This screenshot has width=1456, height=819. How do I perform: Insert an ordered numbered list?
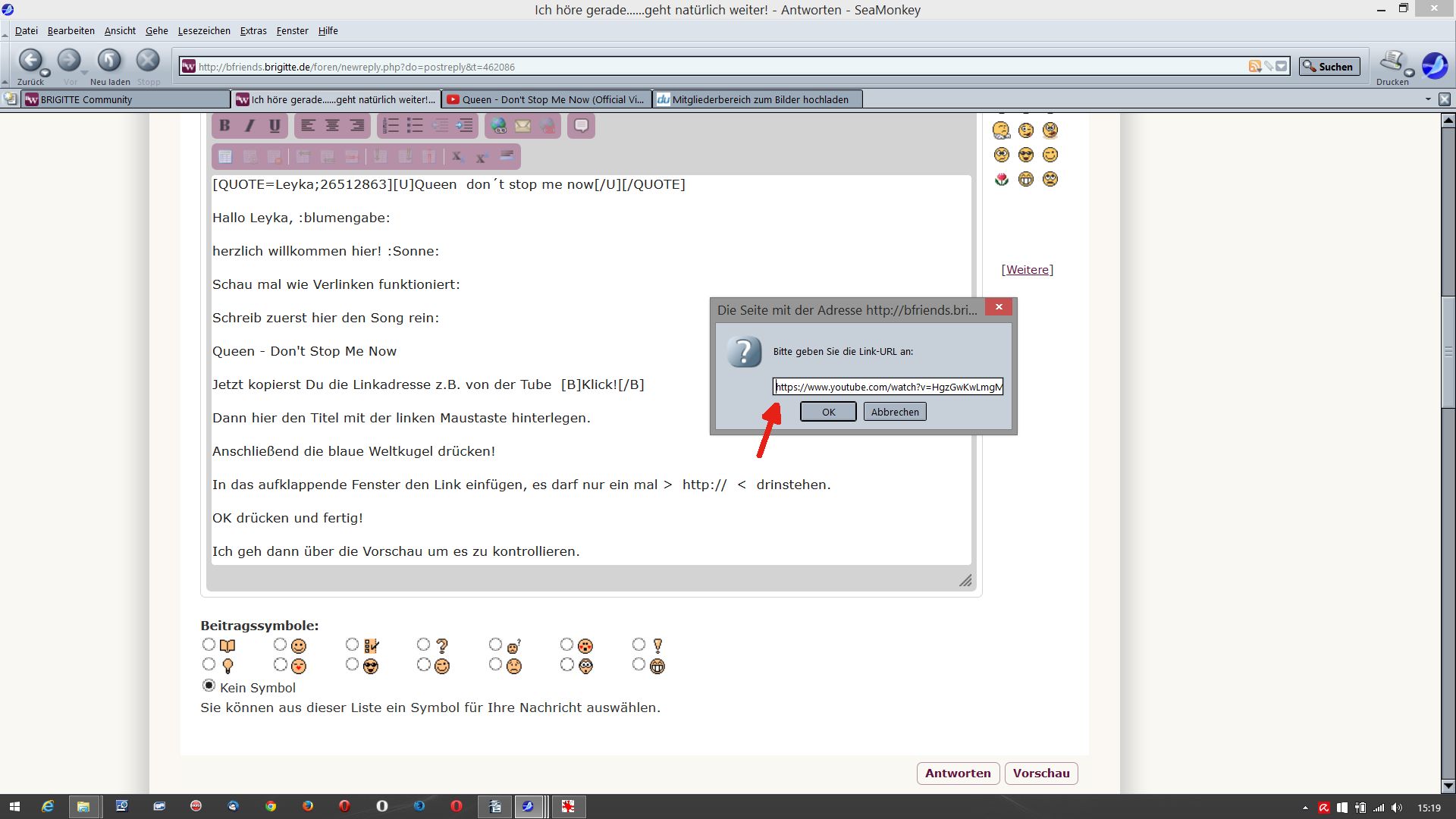(x=391, y=126)
